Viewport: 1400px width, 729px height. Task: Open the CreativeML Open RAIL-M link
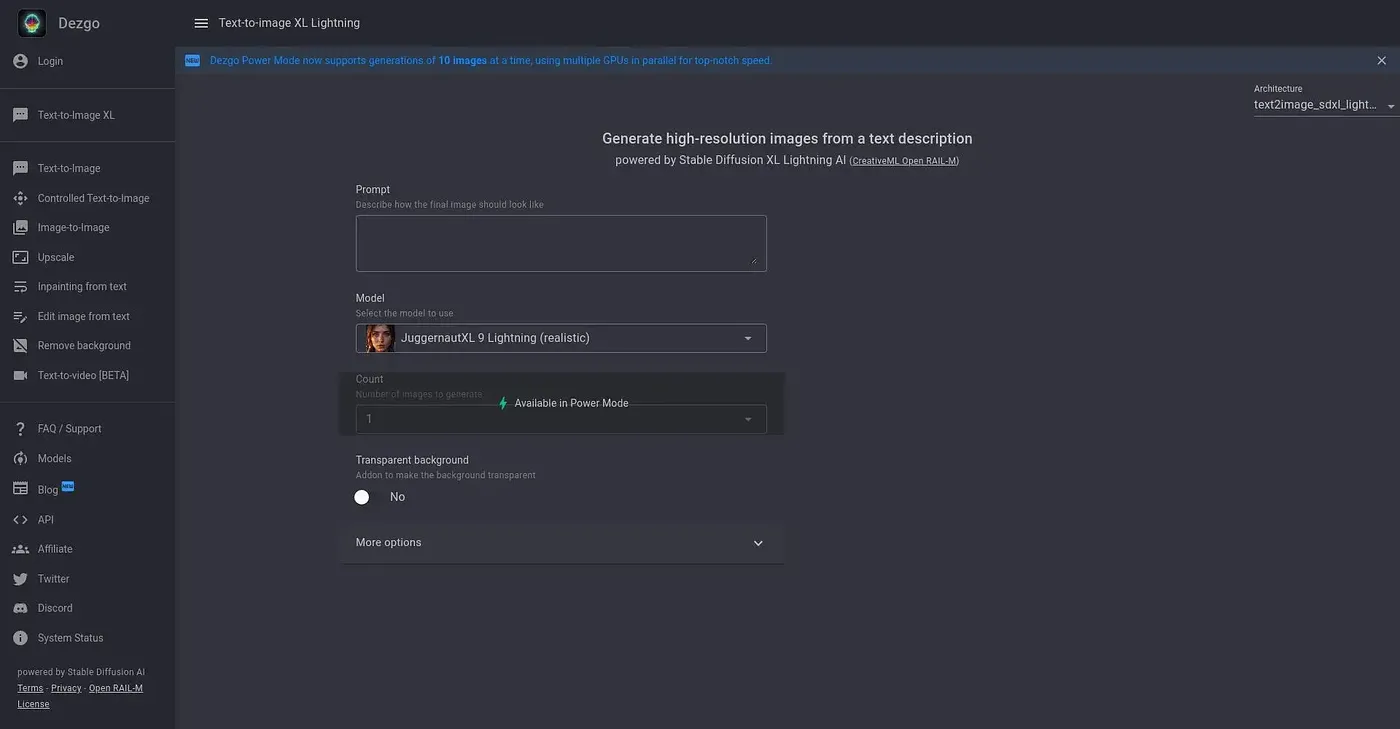point(904,161)
